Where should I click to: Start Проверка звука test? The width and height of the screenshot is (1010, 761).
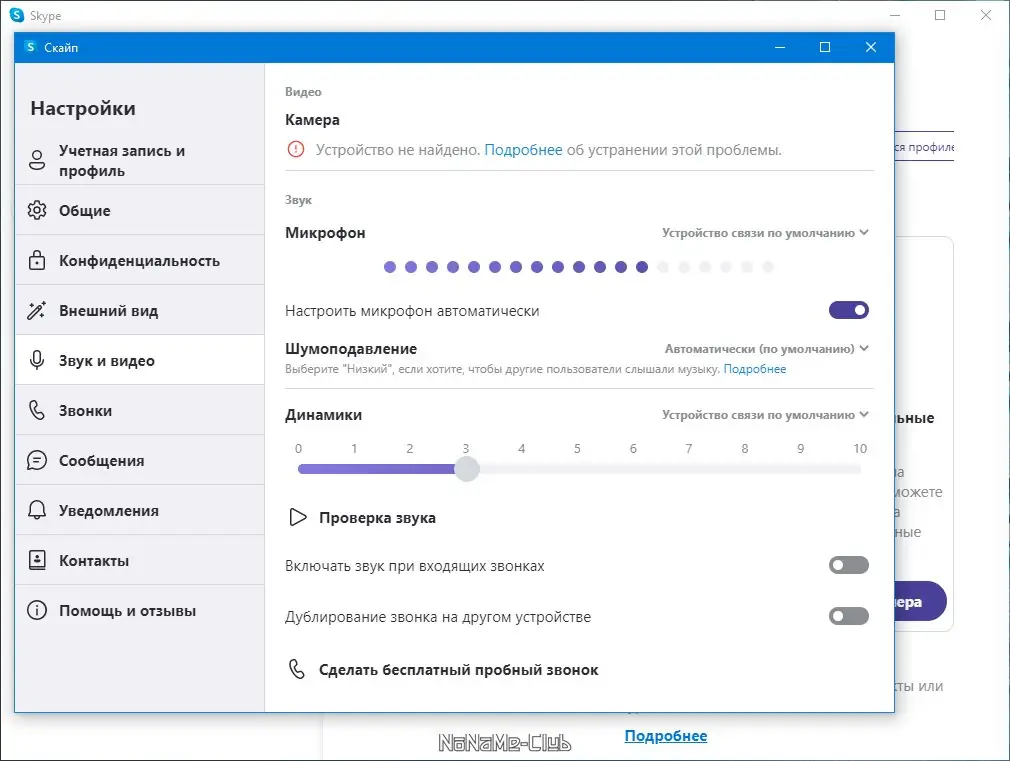pyautogui.click(x=361, y=517)
